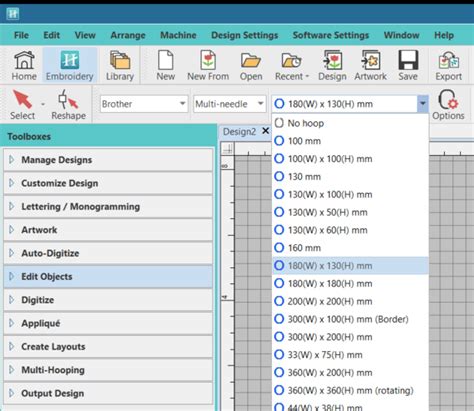This screenshot has width=474, height=411.
Task: Open the Help menu
Action: 444,35
